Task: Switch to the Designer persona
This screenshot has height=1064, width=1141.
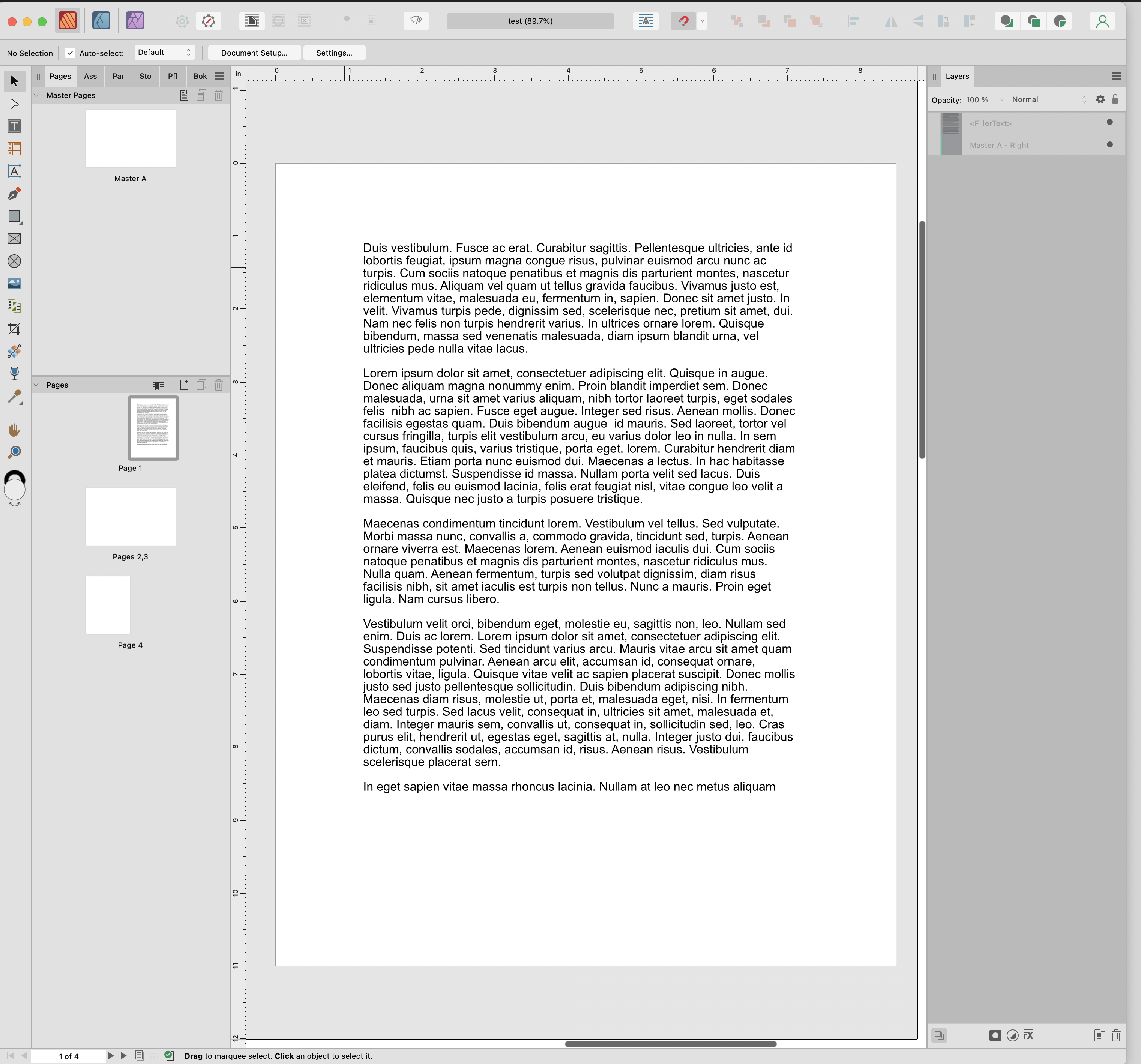Action: point(101,21)
